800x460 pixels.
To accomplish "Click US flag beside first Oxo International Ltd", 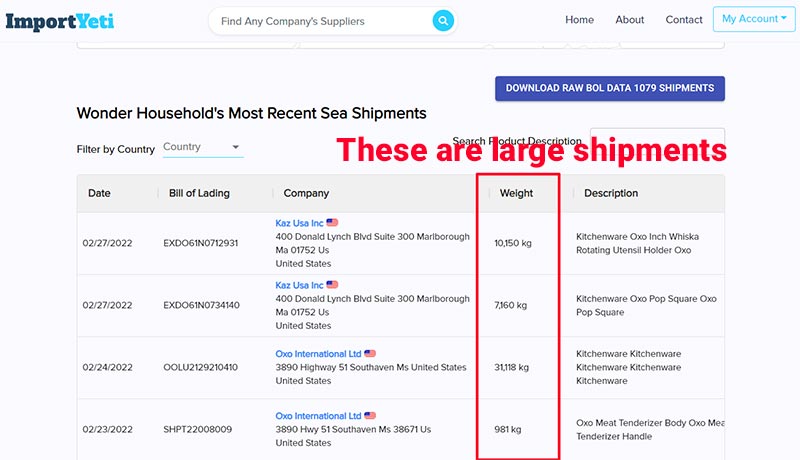I will tap(370, 353).
